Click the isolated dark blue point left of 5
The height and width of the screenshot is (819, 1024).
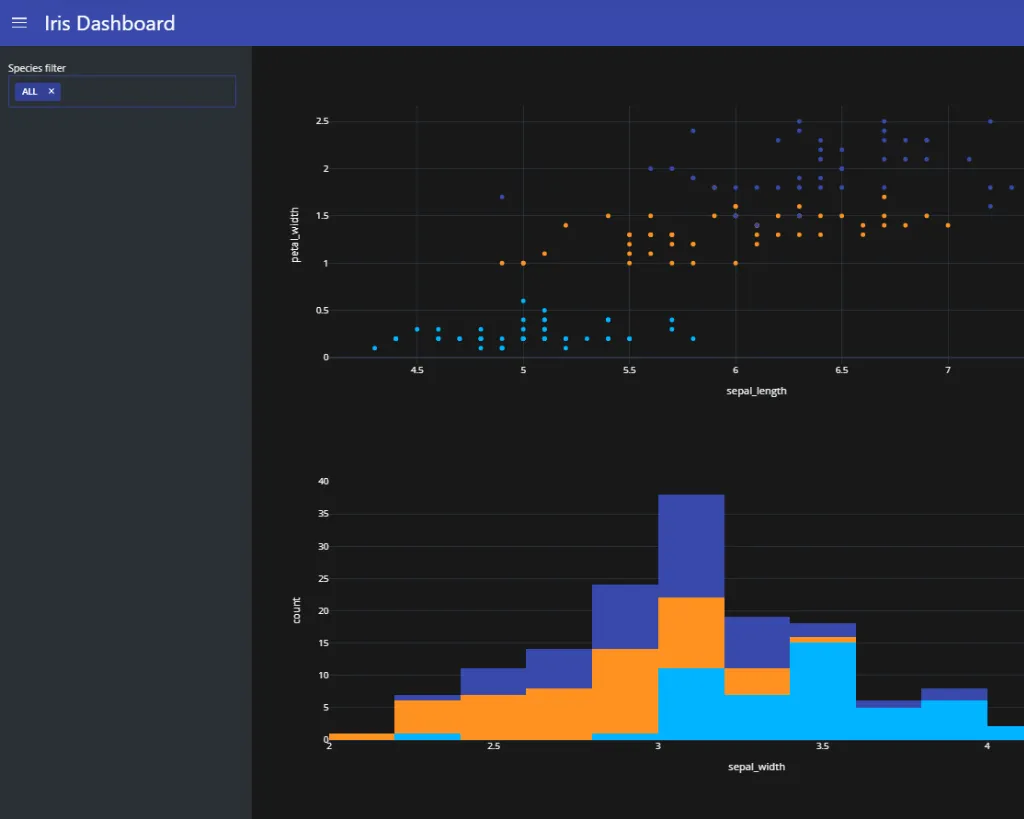[502, 197]
